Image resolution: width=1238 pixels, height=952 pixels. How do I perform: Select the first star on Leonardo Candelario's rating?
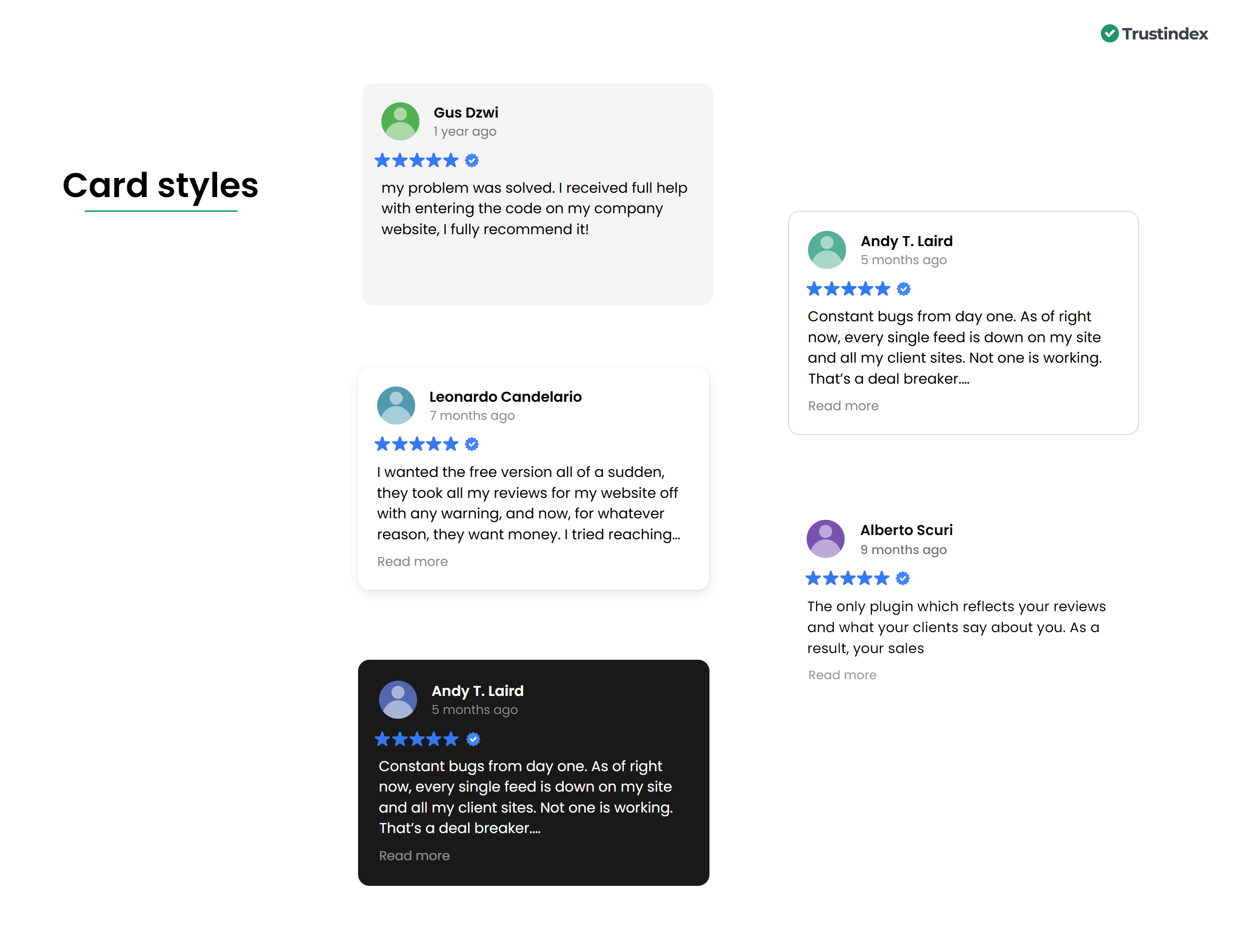pyautogui.click(x=383, y=444)
